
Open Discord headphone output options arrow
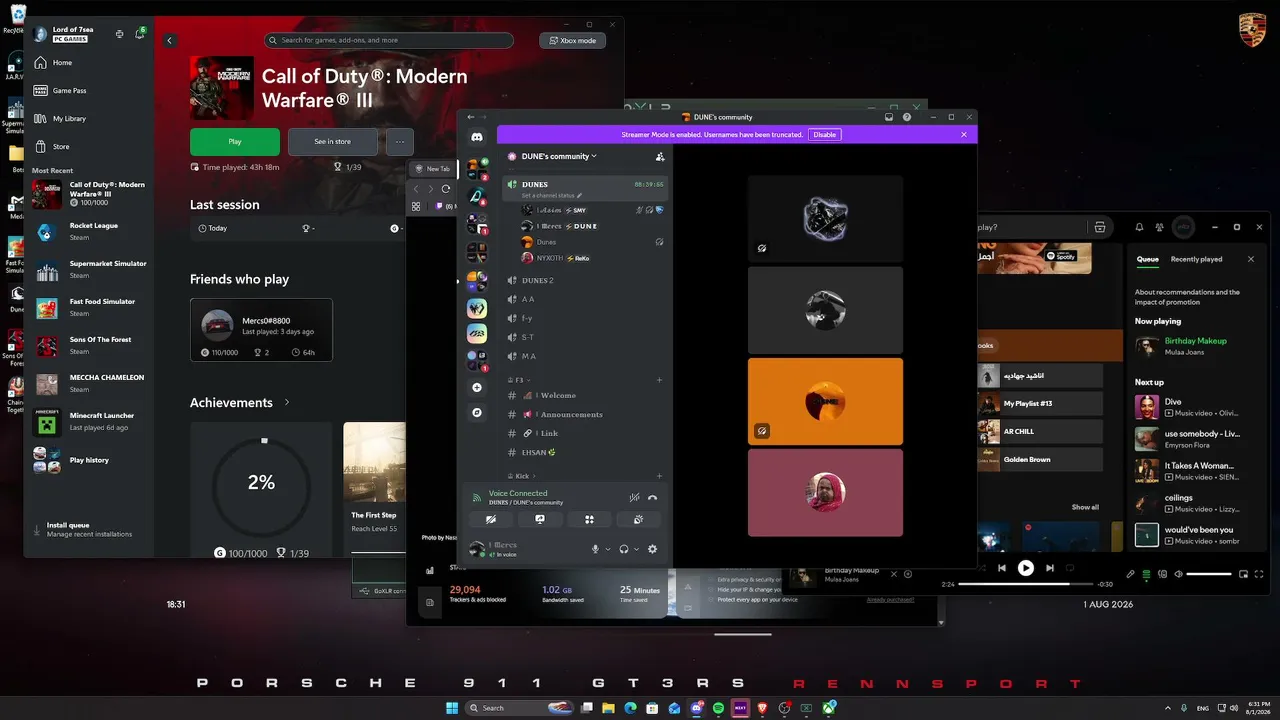coord(636,549)
